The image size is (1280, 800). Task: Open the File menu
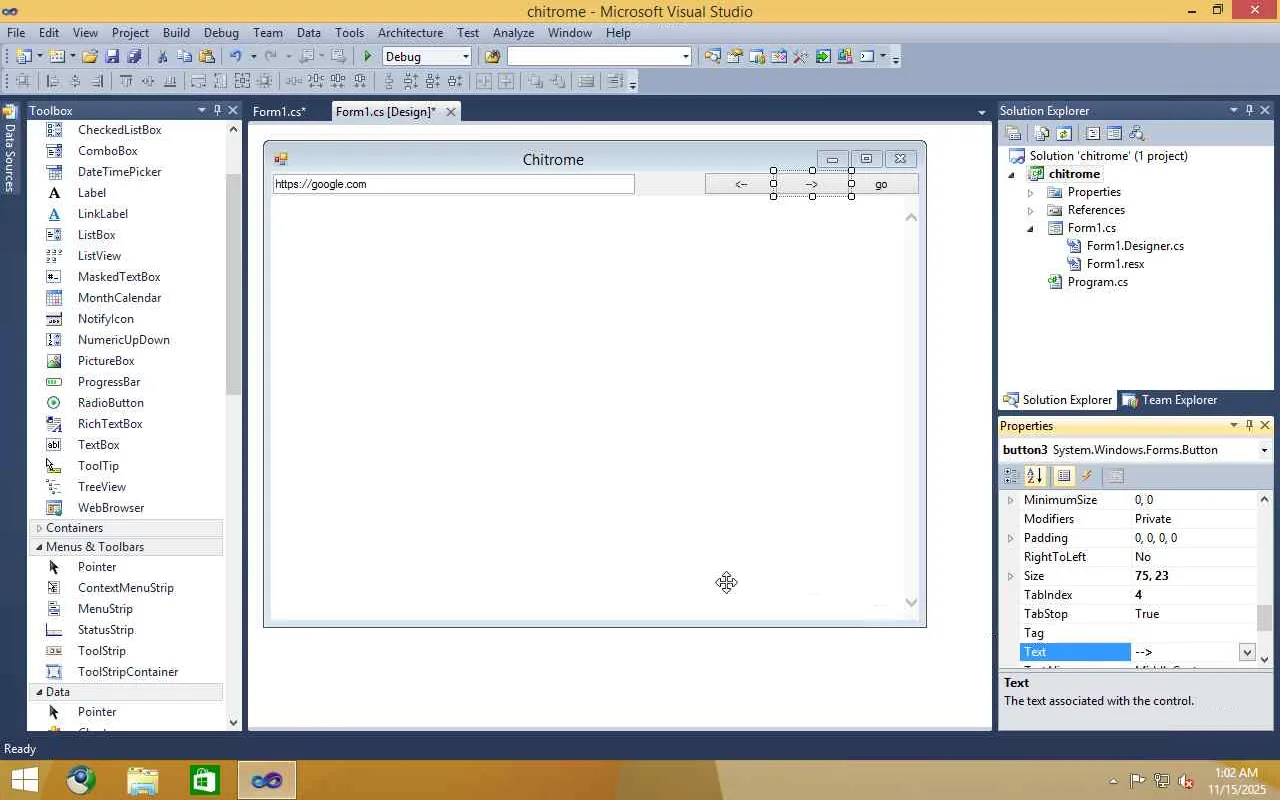[x=16, y=32]
